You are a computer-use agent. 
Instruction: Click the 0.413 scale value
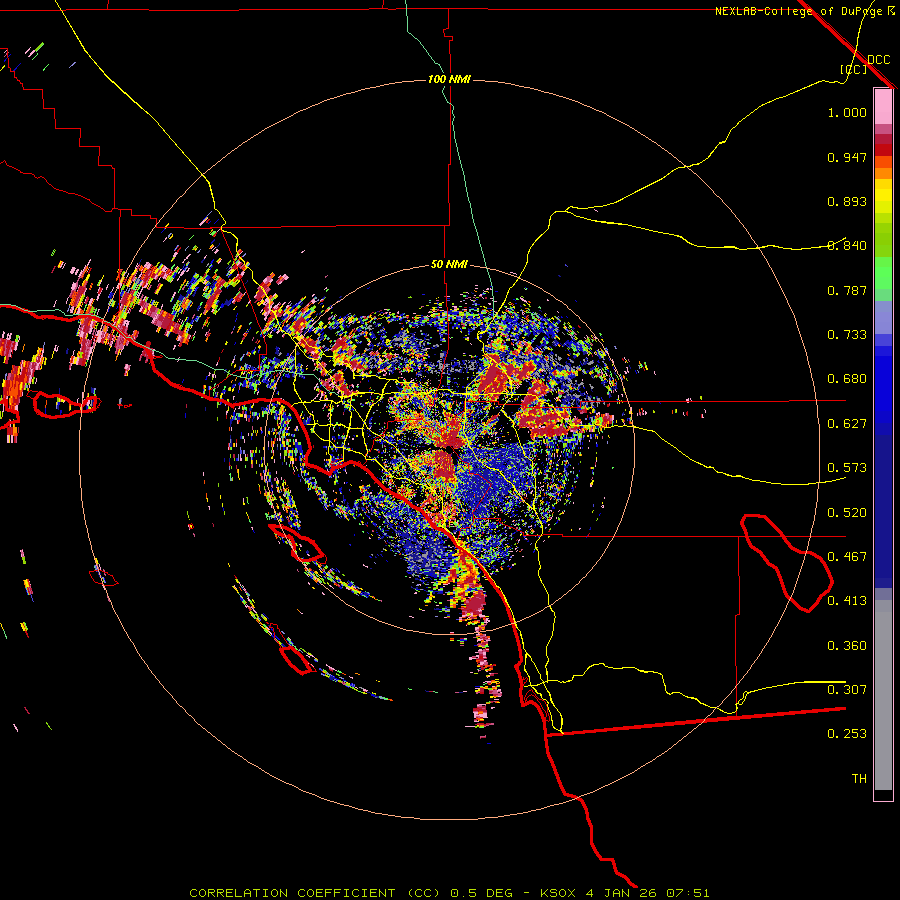[847, 601]
